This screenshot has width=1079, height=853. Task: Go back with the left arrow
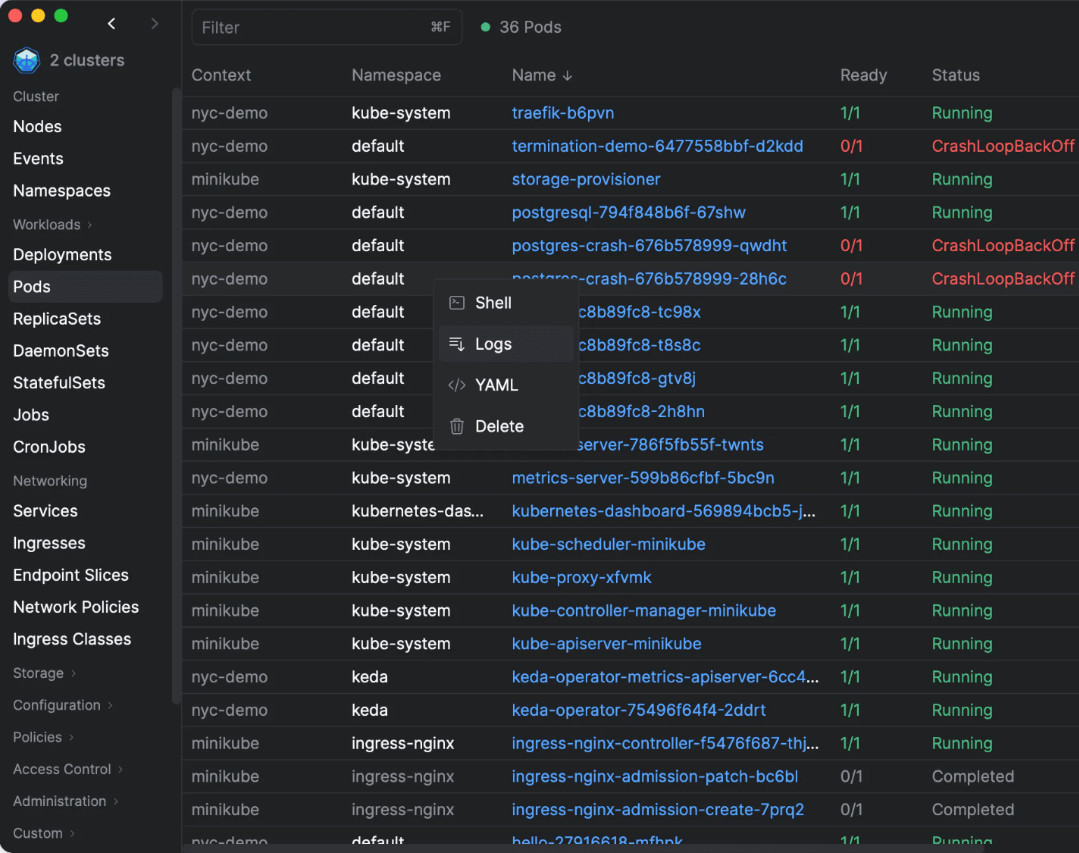[x=111, y=23]
